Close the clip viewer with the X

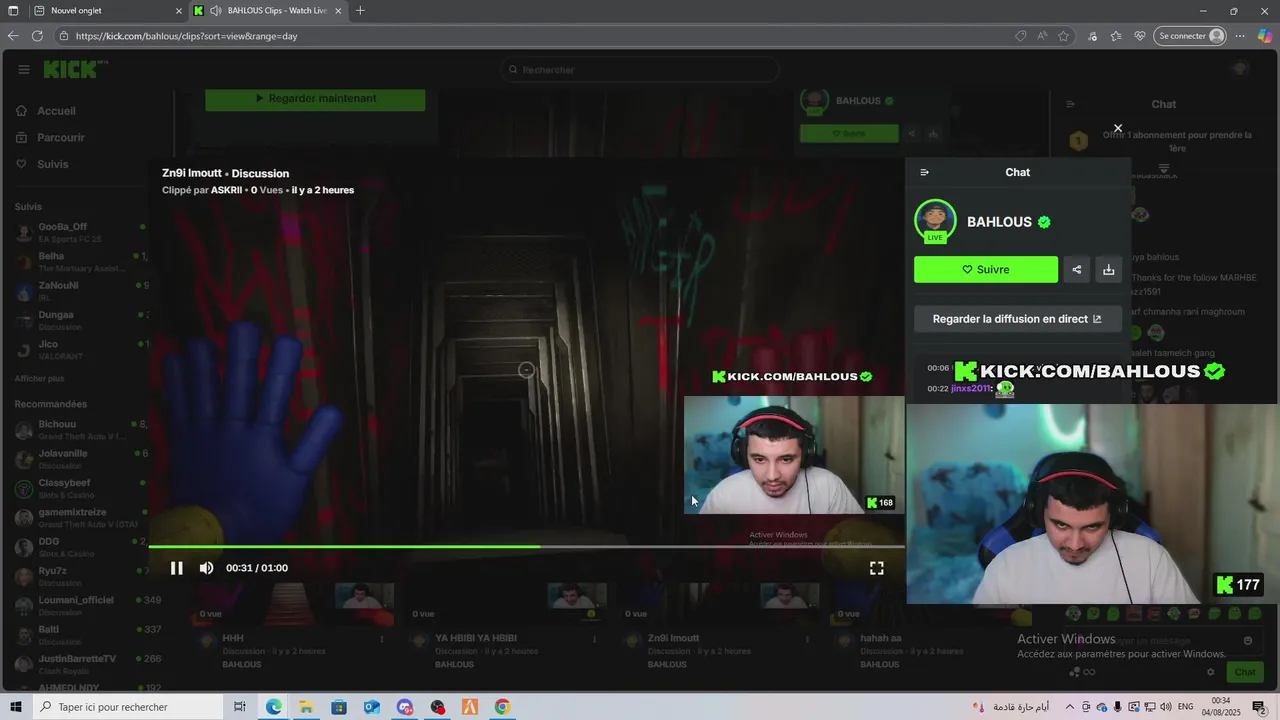(x=1118, y=128)
